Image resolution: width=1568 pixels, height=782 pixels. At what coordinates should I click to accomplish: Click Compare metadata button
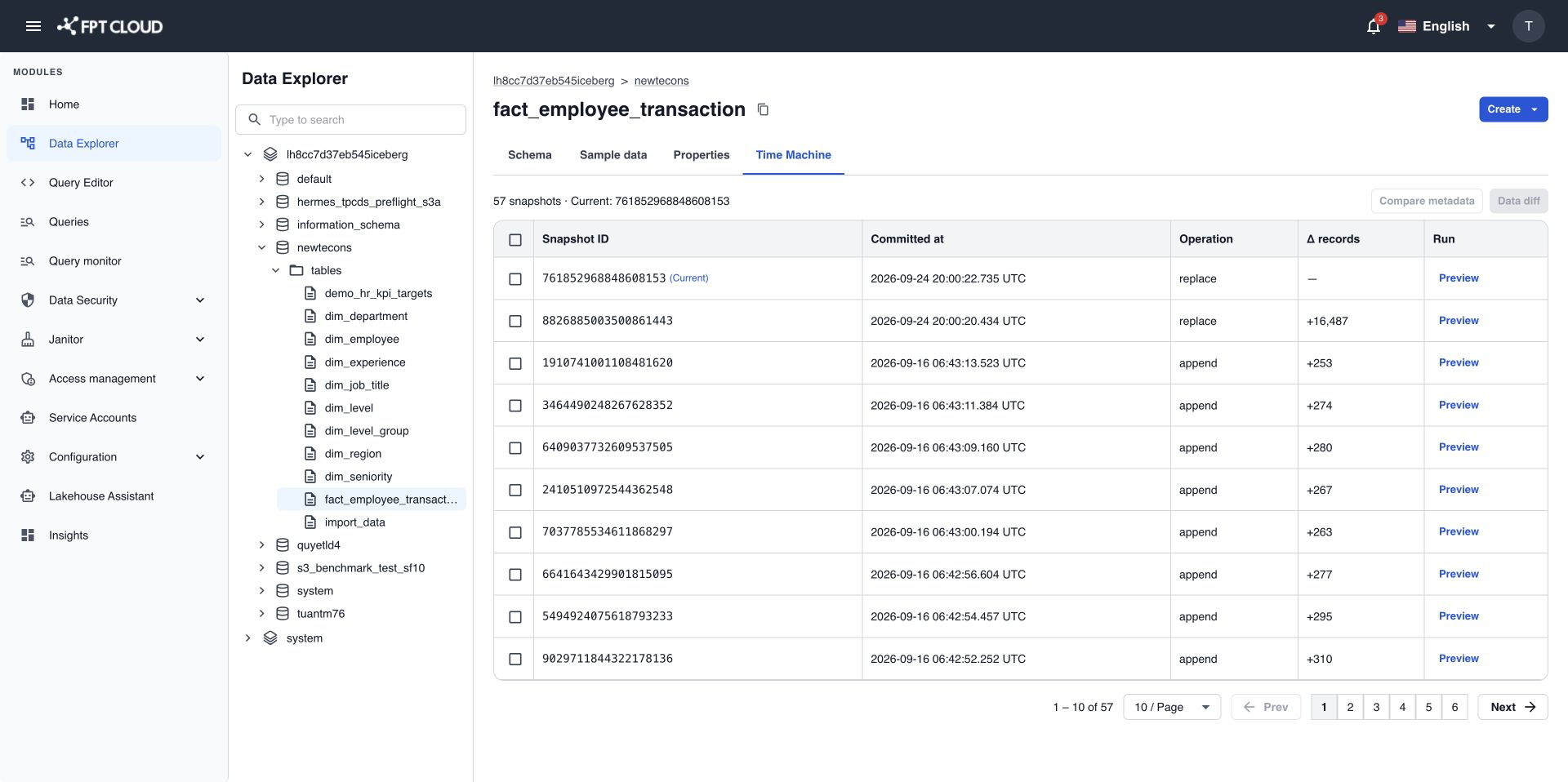pos(1427,201)
